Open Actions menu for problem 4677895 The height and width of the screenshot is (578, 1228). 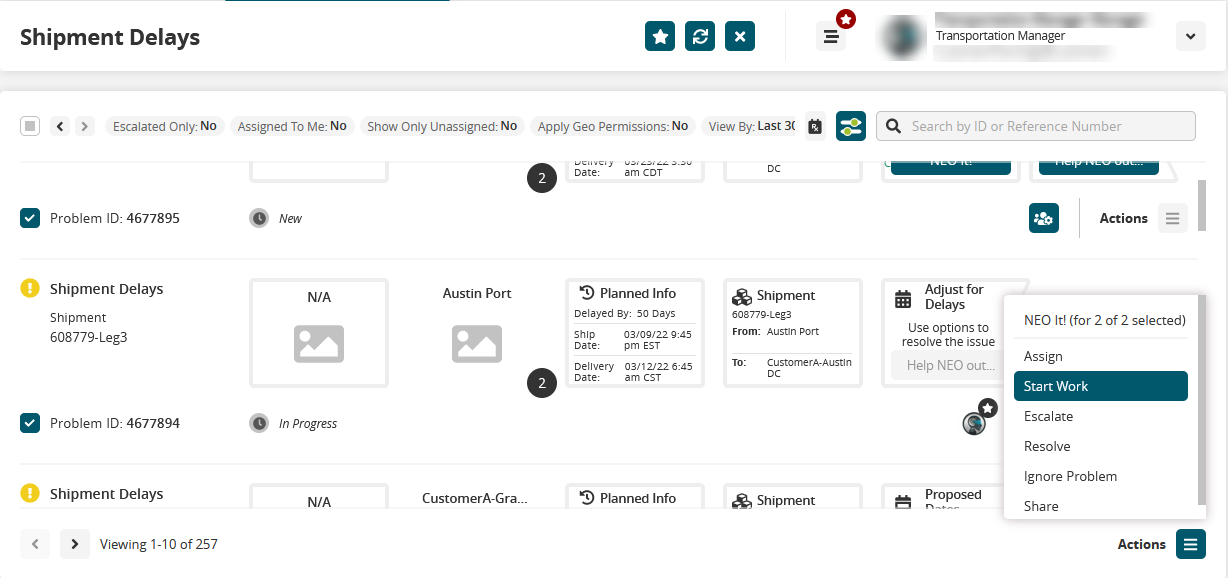(1173, 218)
